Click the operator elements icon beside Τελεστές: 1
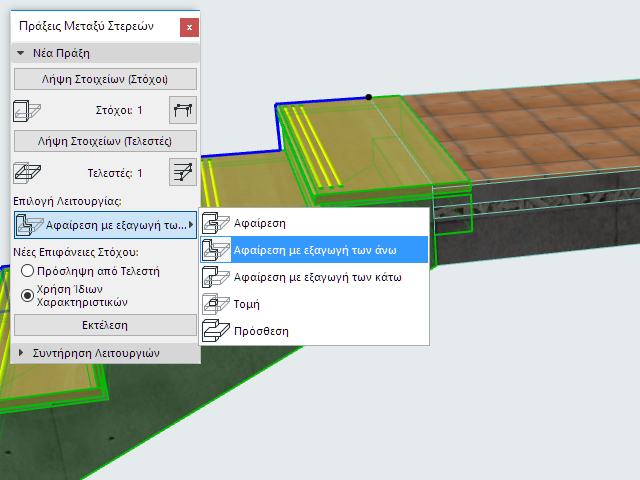This screenshot has width=640, height=480. point(27,173)
